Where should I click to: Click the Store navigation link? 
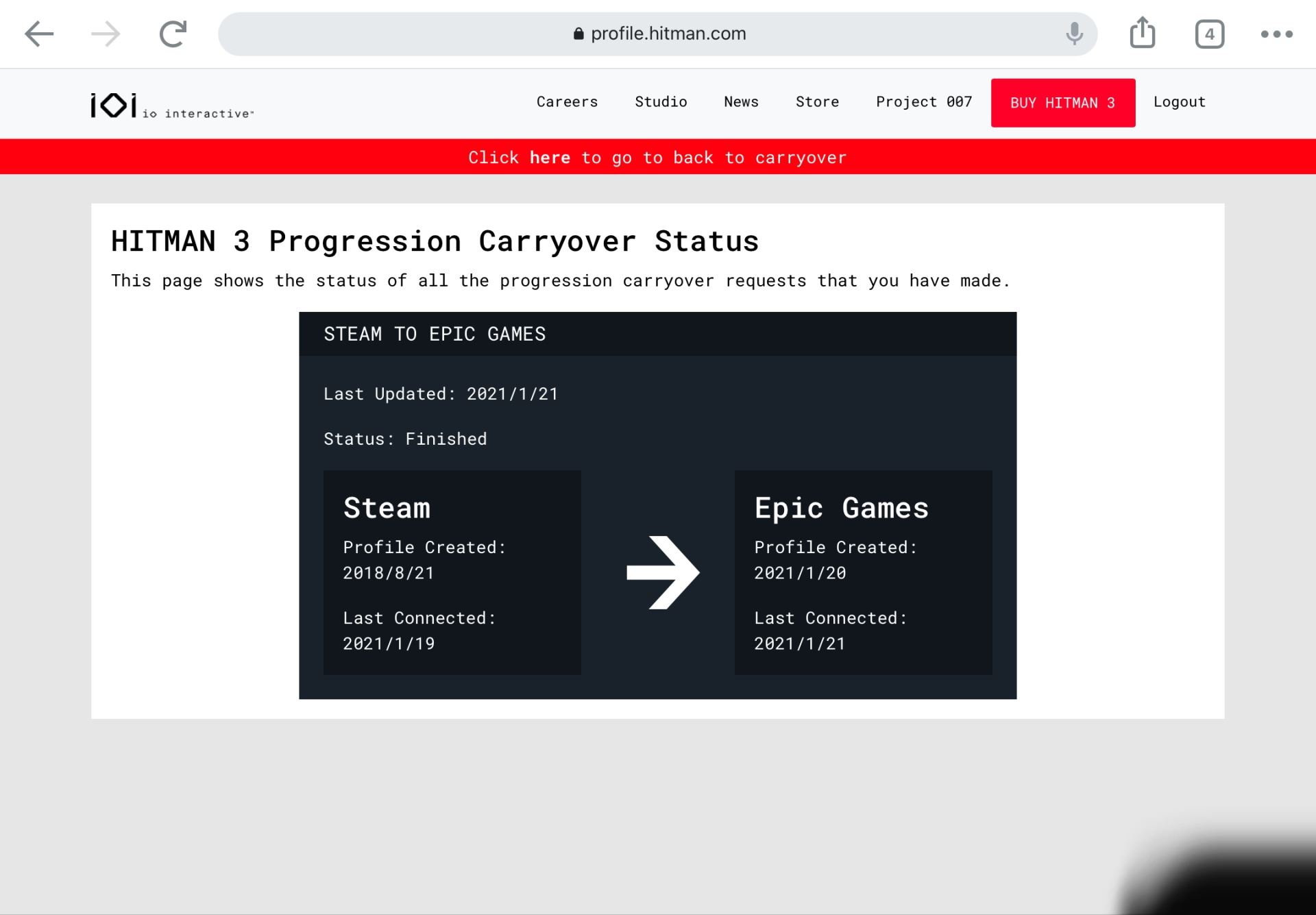(817, 101)
